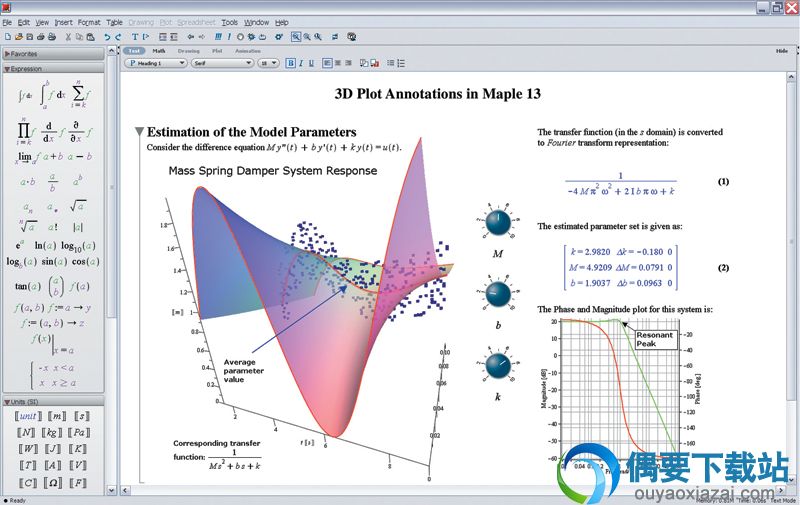Screen dimensions: 800x505
Task: Undo the last action
Action: 107,37
